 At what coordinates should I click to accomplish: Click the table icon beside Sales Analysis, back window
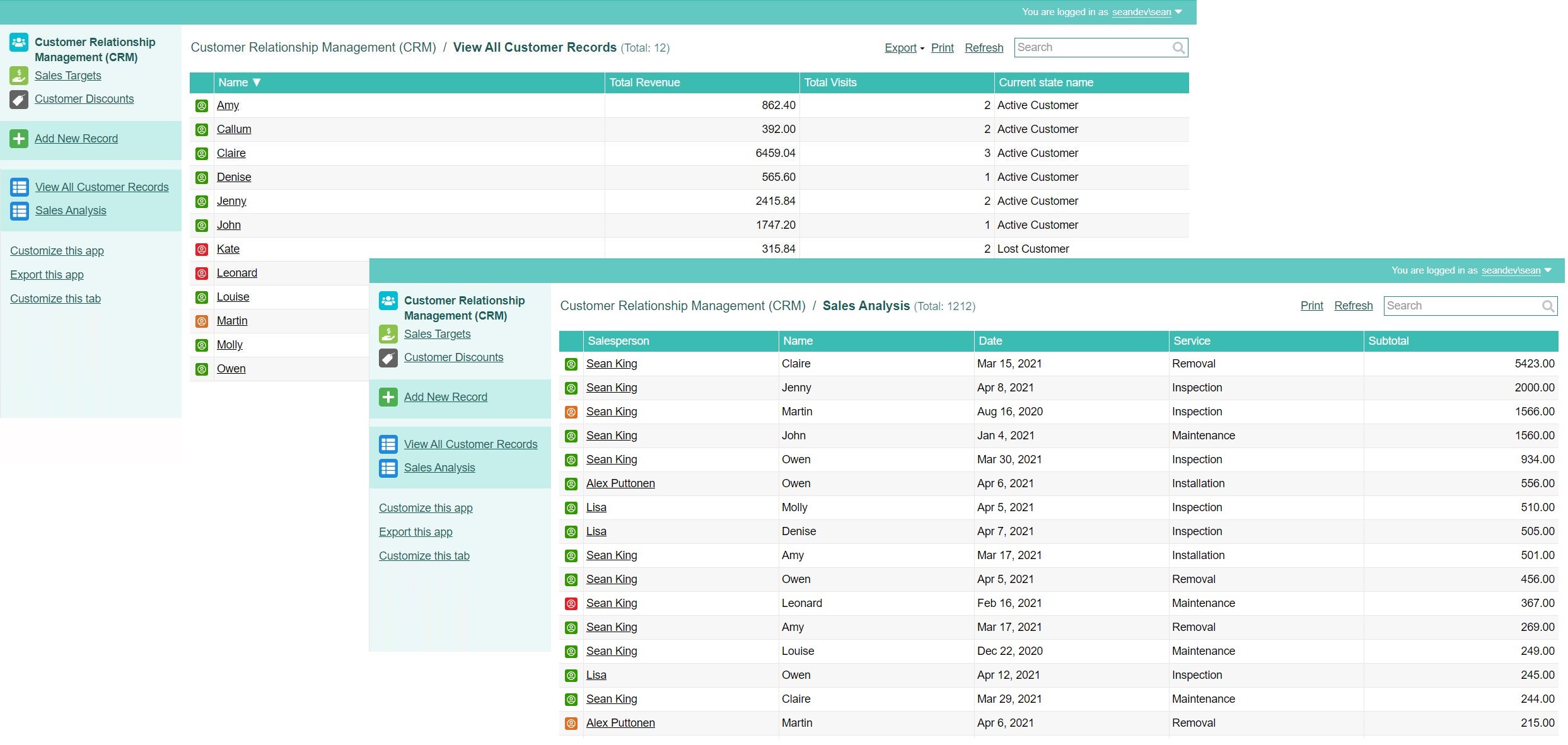point(20,211)
